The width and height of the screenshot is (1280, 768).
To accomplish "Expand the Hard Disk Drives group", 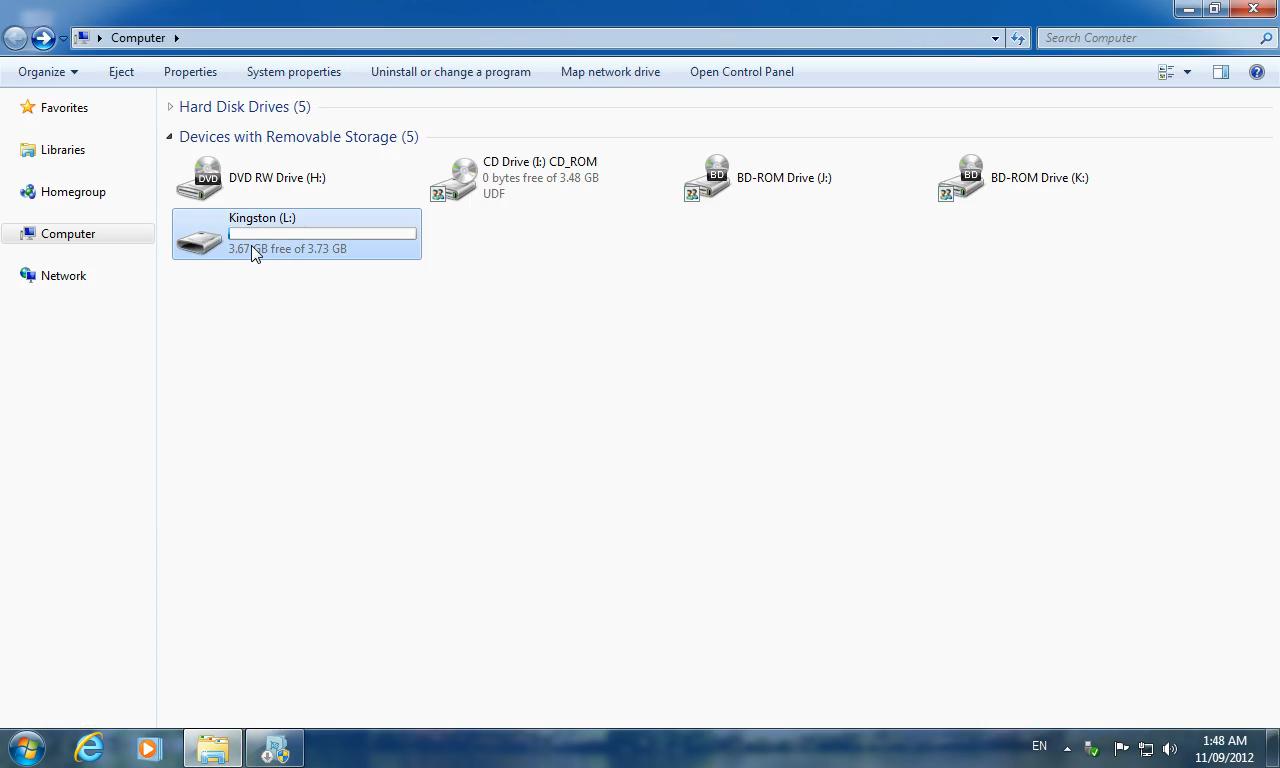I will pos(170,107).
